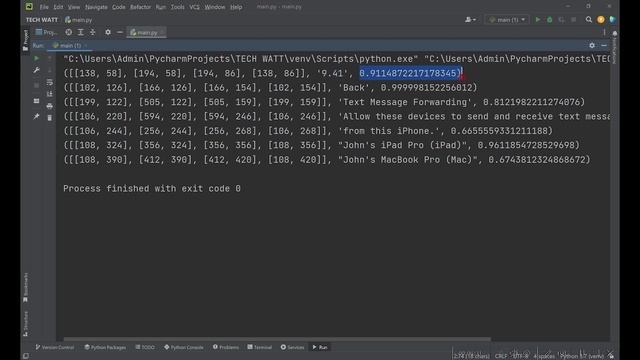Open Search Everywhere magnifier
640x360 pixels.
pyautogui.click(x=589, y=20)
